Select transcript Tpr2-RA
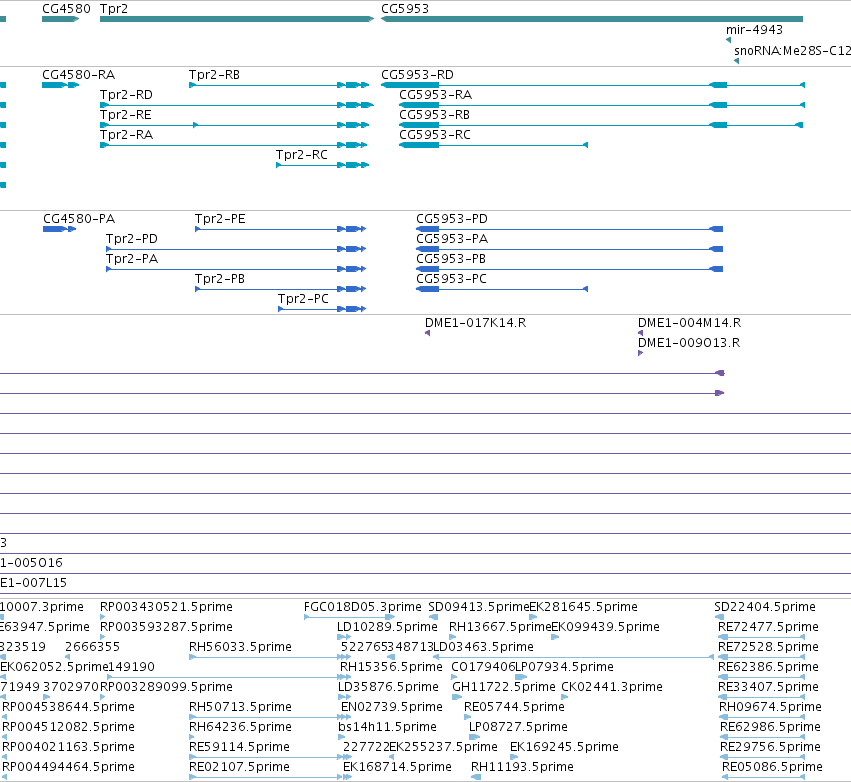This screenshot has height=782, width=851. [126, 135]
